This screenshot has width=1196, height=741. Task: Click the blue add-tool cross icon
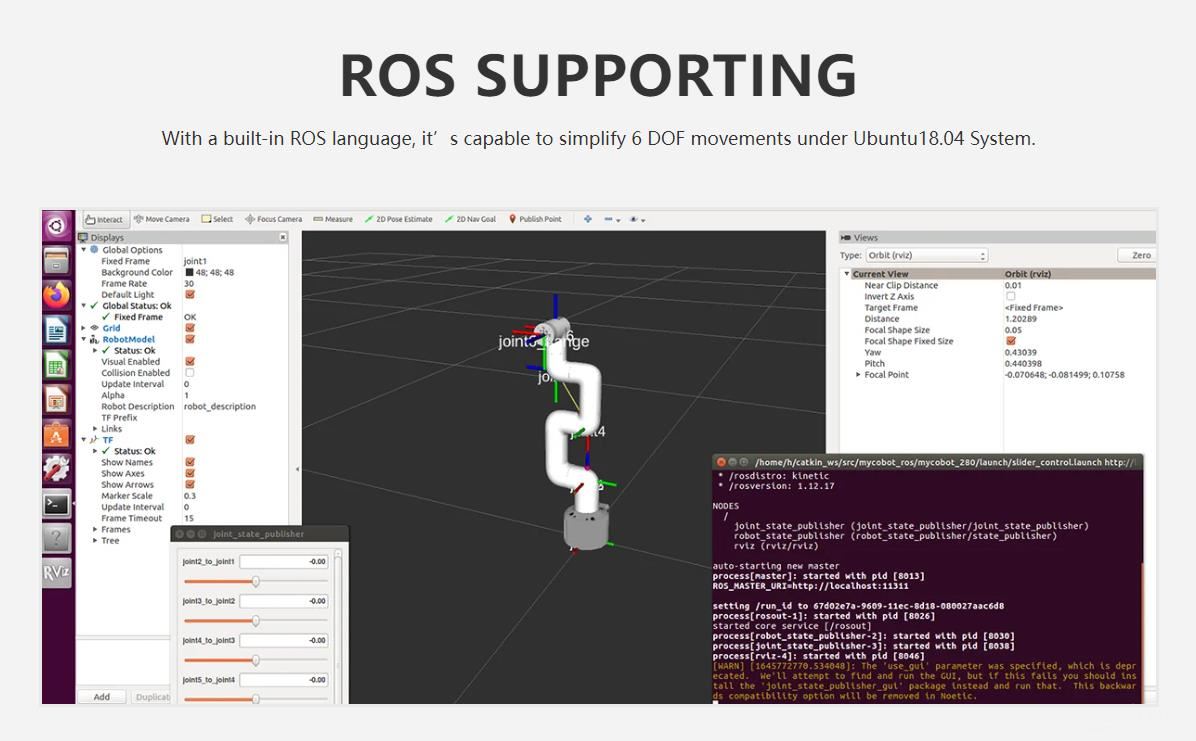click(x=587, y=219)
